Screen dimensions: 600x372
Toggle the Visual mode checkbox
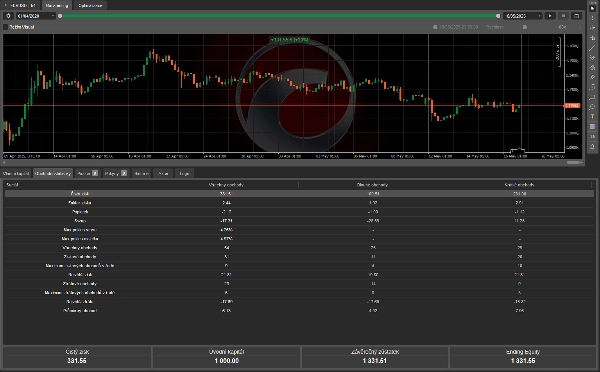click(6, 27)
